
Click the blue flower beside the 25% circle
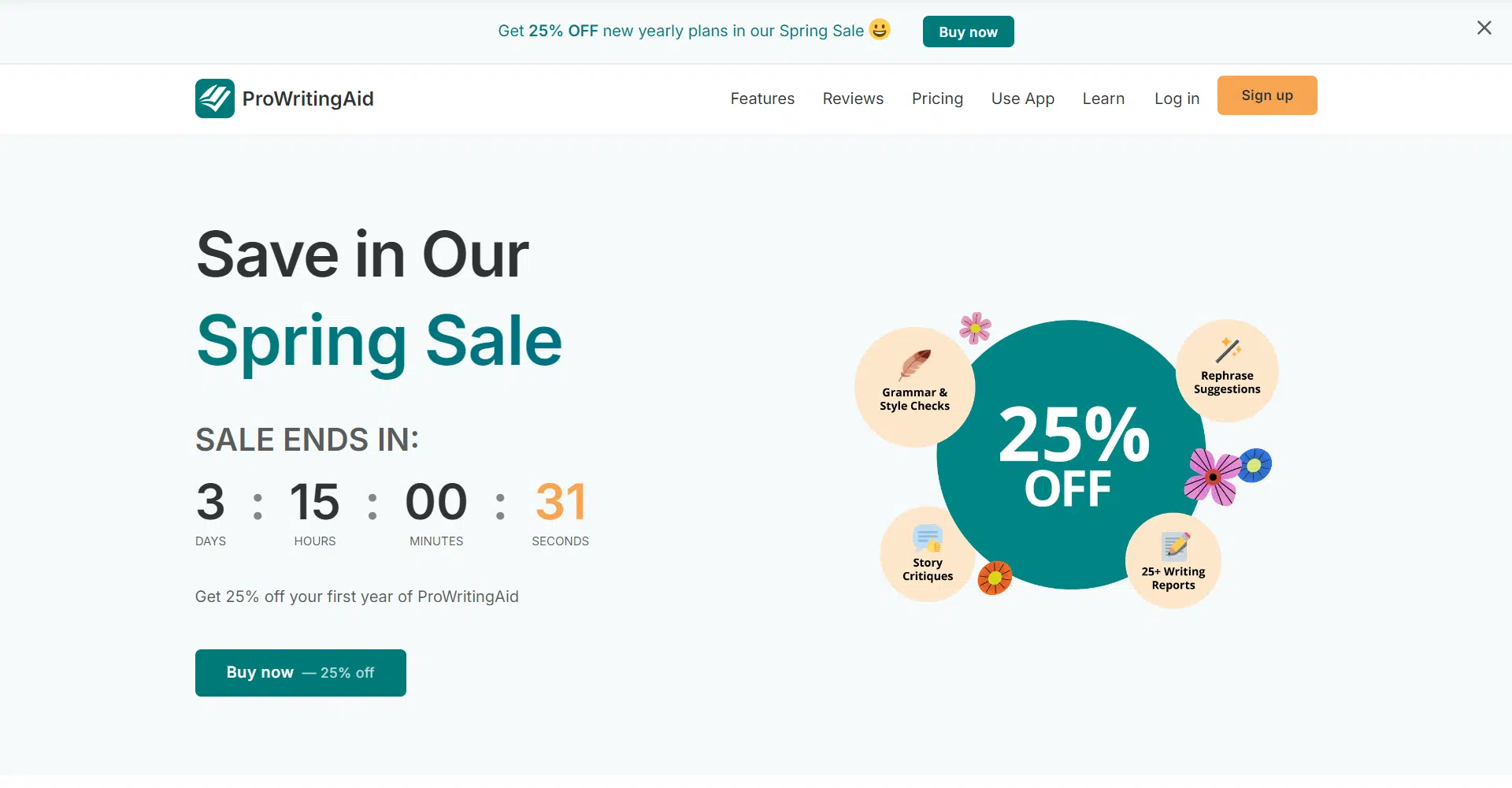1254,465
